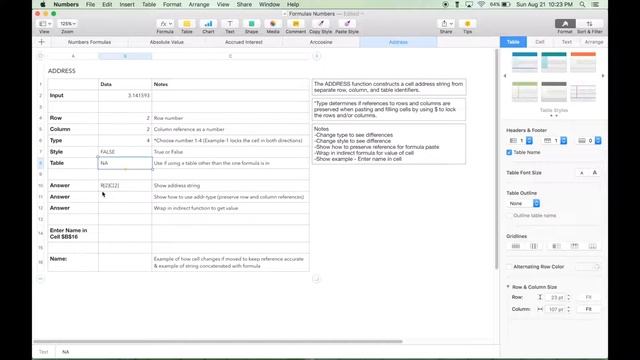Choose the green table style thumbnail
640x360 pixels.
click(x=524, y=91)
